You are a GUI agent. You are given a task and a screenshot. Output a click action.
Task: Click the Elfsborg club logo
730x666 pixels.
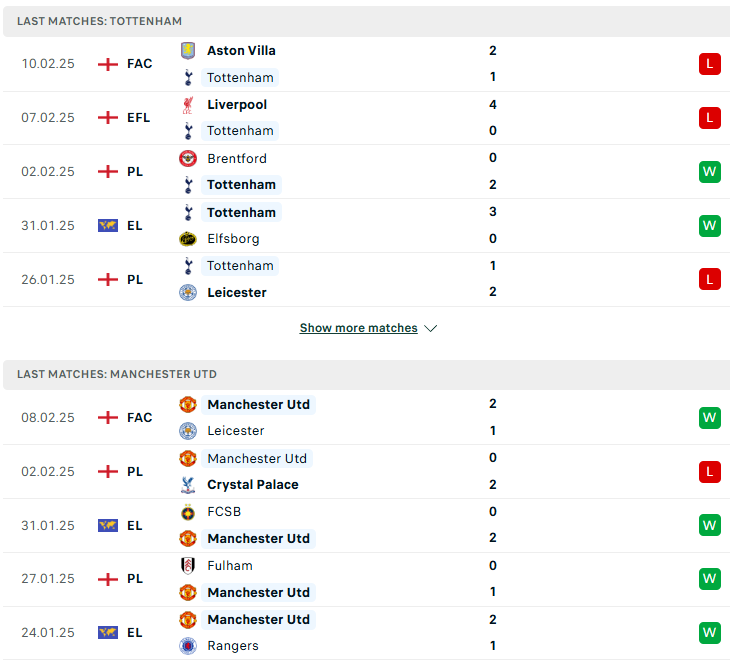tap(188, 239)
